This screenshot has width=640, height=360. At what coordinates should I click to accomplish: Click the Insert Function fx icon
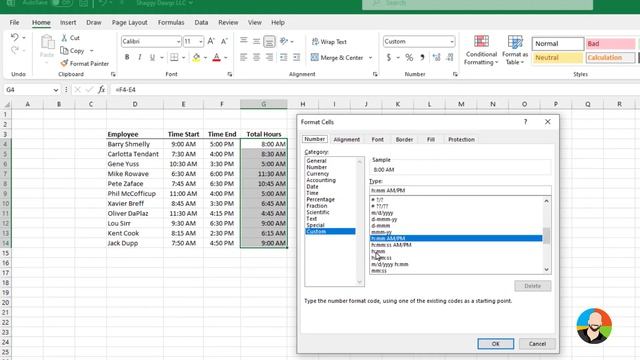point(102,89)
